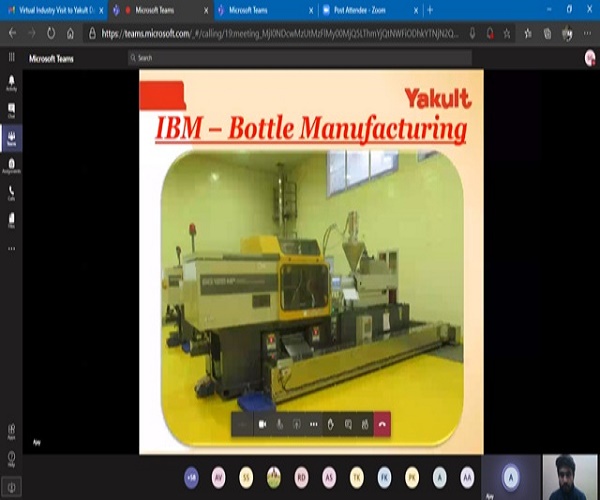Toggle the microphone in meeting controls

280,424
